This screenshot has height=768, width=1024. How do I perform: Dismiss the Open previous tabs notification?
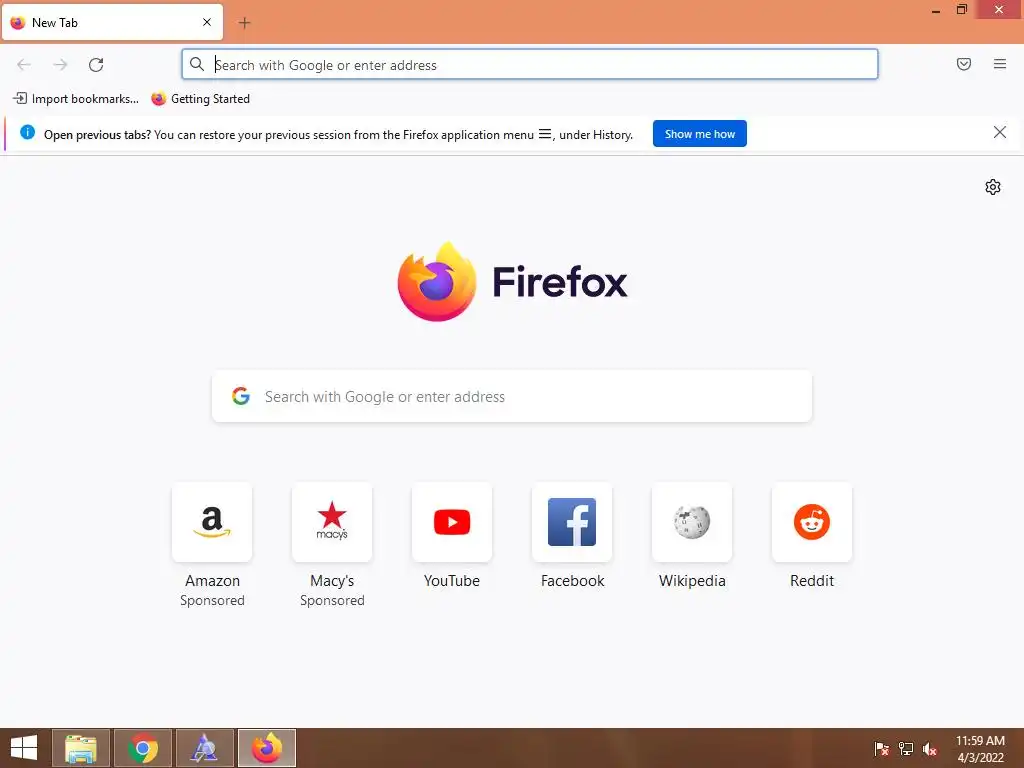pos(1000,133)
